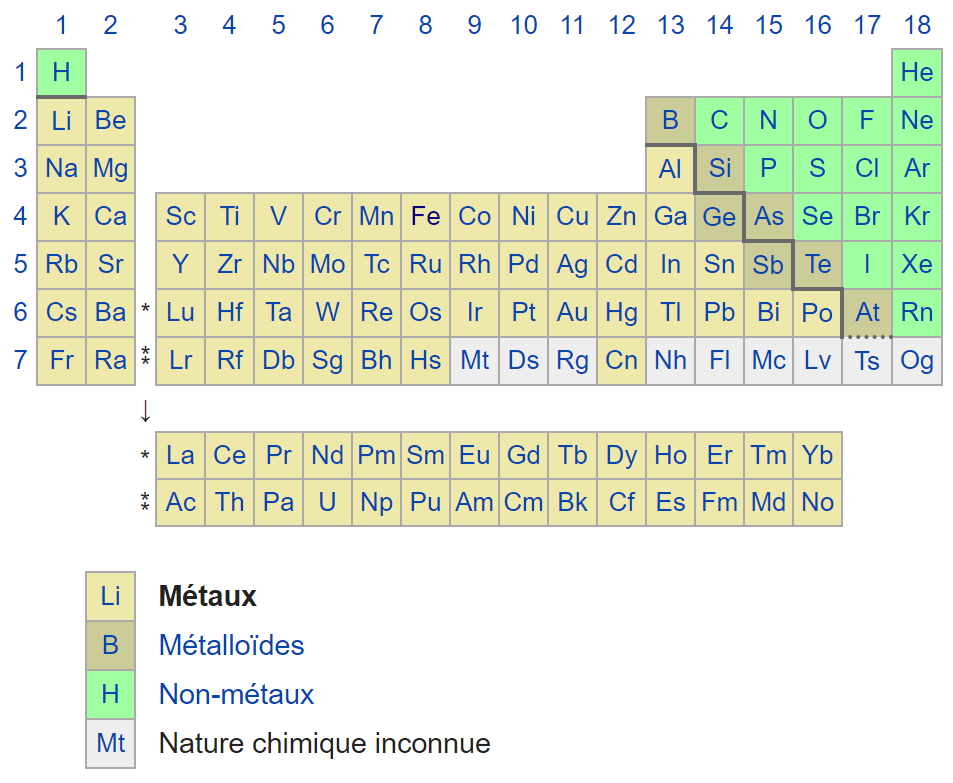This screenshot has height=783, width=953.
Task: Click the hydrogen (H) cell in period 1
Action: [61, 72]
